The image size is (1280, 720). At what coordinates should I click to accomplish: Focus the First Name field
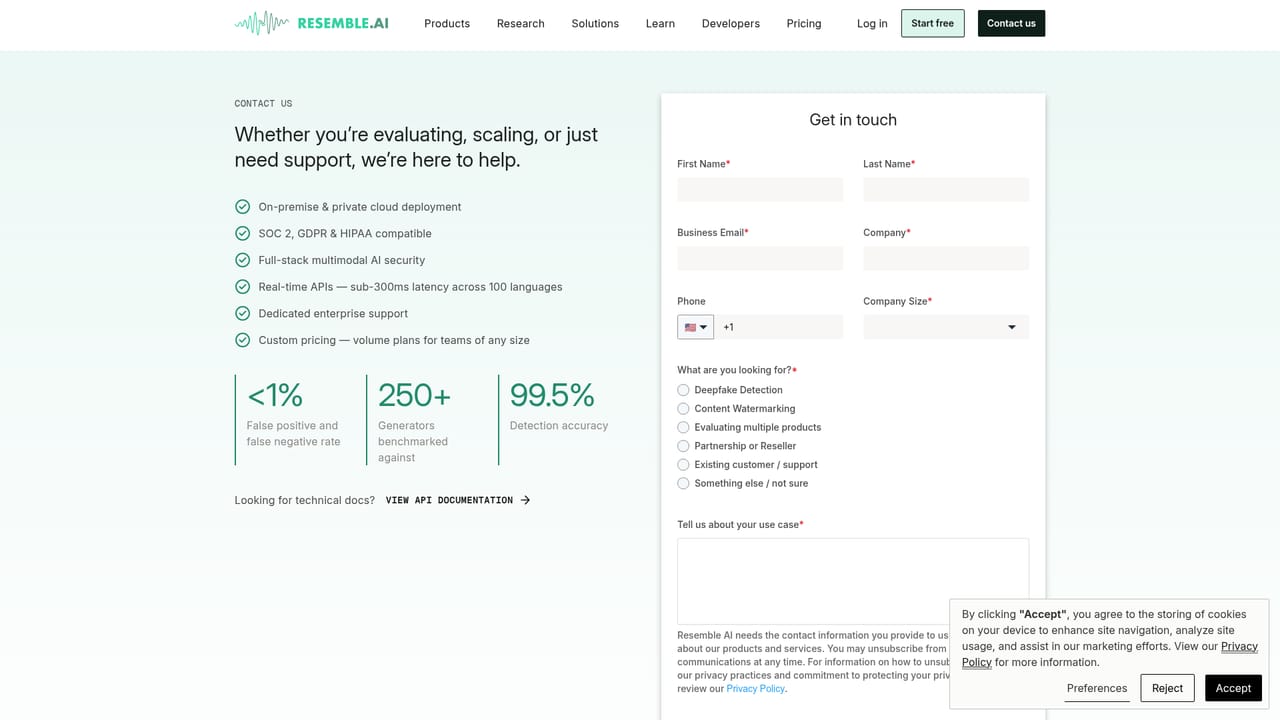(760, 190)
